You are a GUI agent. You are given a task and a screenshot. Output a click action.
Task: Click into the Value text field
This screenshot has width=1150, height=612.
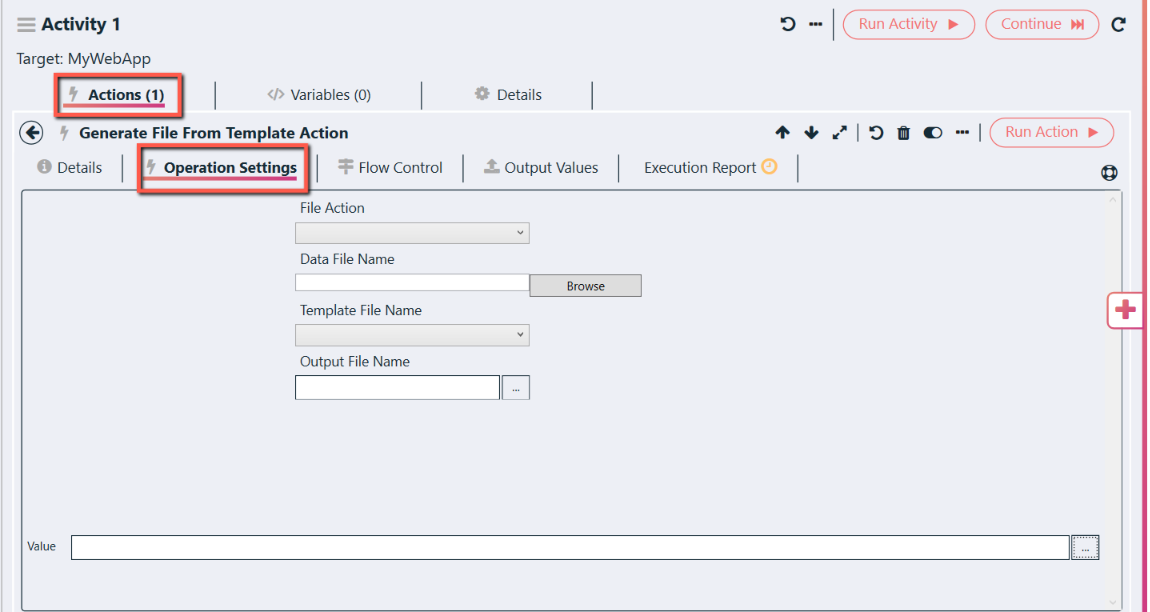pos(570,547)
